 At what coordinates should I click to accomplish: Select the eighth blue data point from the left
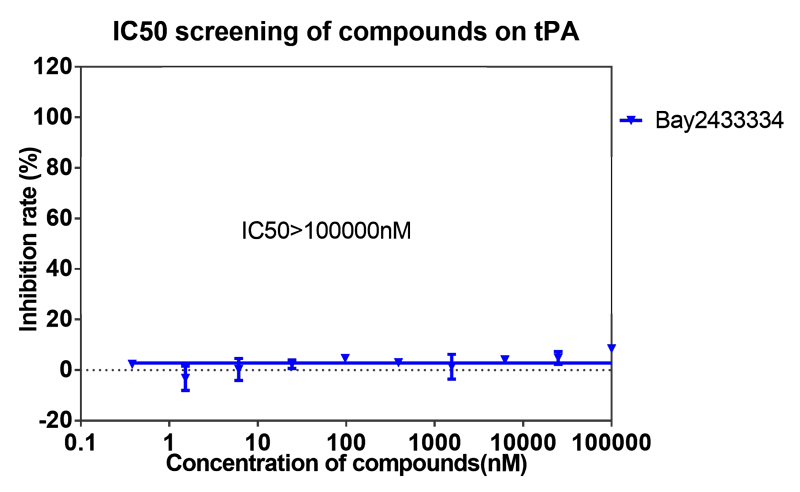click(x=505, y=359)
